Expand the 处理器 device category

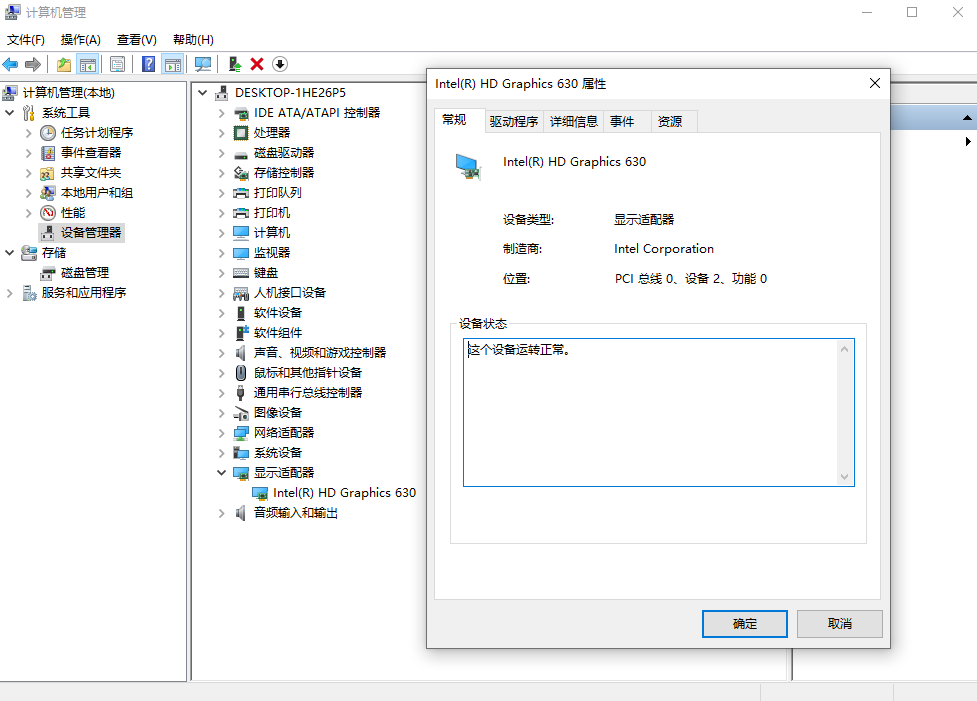click(x=221, y=132)
